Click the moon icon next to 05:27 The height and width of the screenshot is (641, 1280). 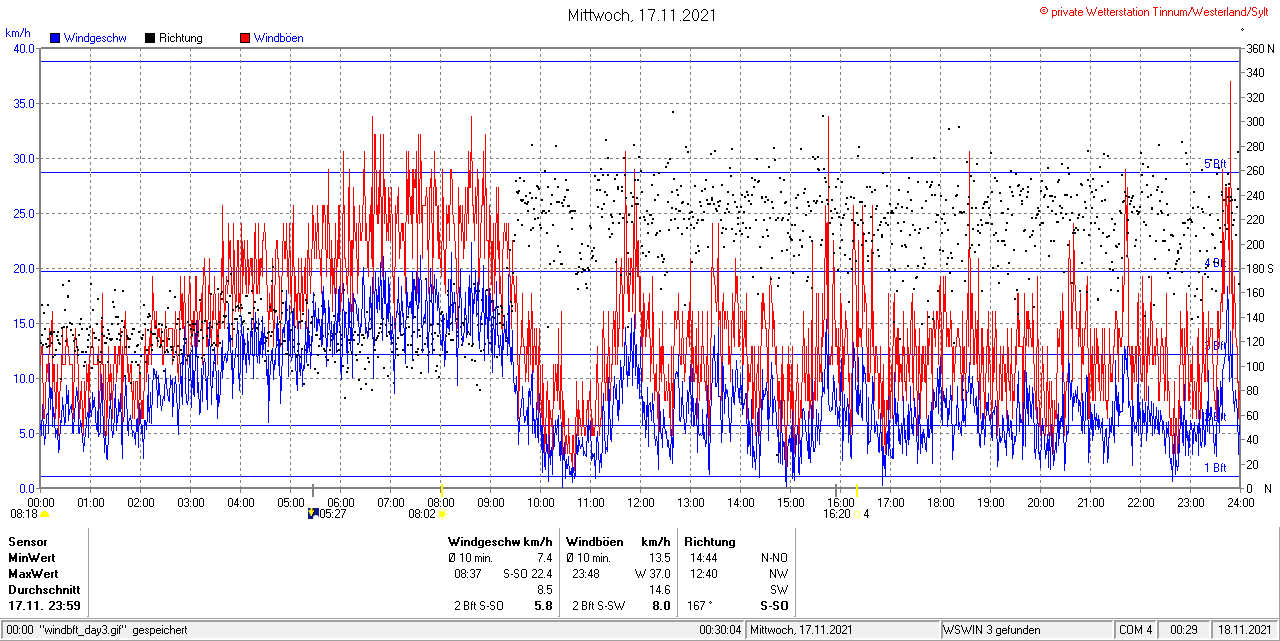tap(313, 514)
